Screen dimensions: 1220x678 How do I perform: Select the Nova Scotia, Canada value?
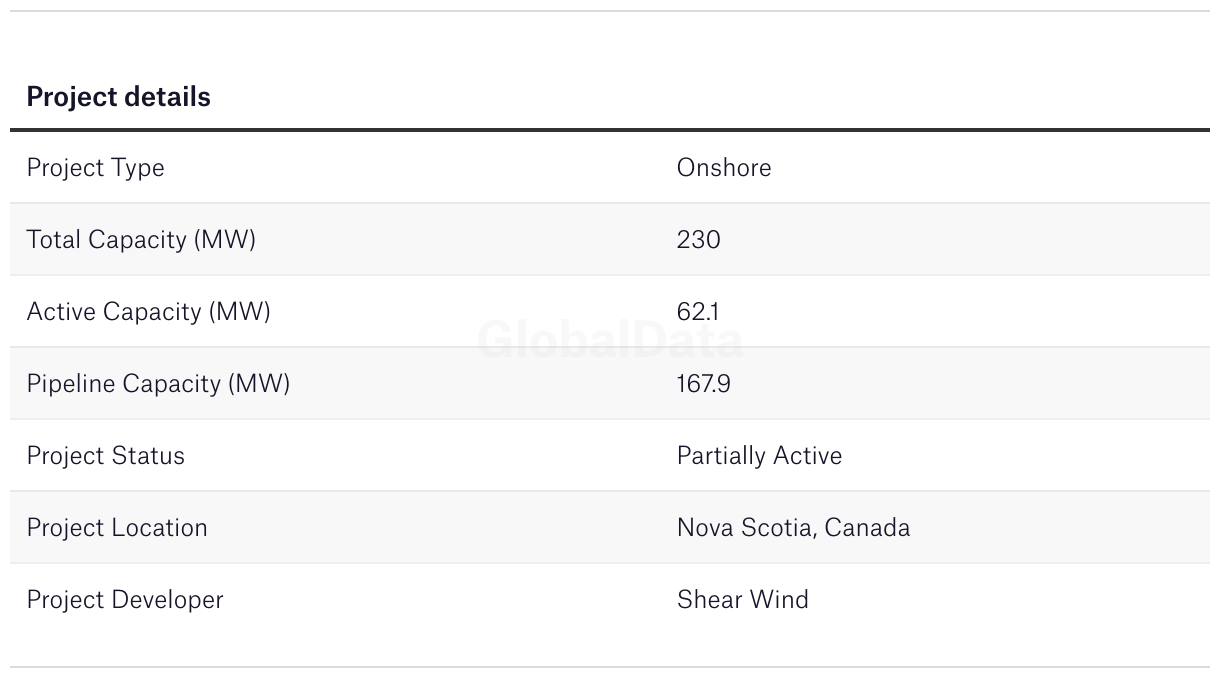tap(793, 528)
